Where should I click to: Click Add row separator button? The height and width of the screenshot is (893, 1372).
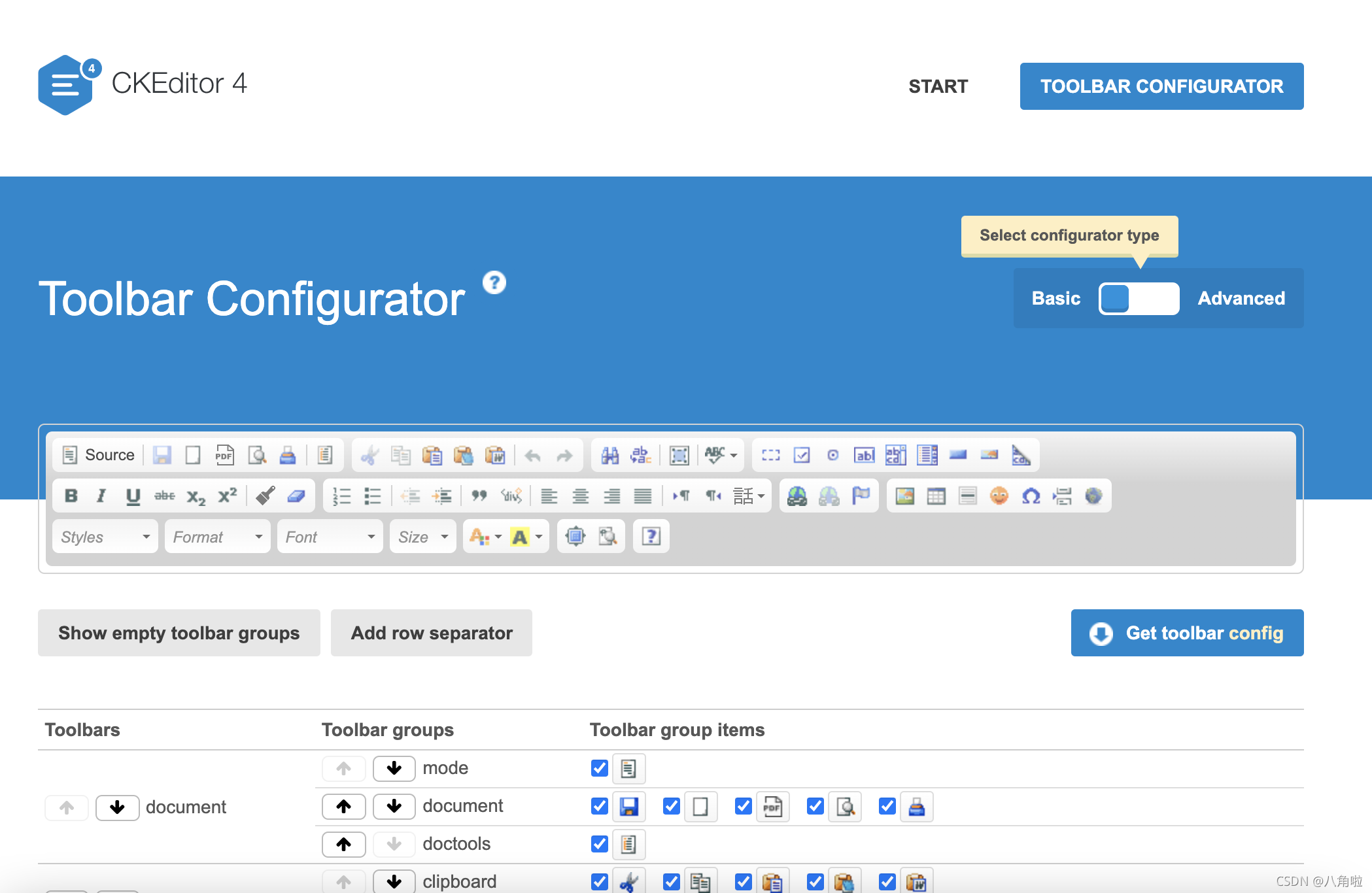pyautogui.click(x=432, y=633)
